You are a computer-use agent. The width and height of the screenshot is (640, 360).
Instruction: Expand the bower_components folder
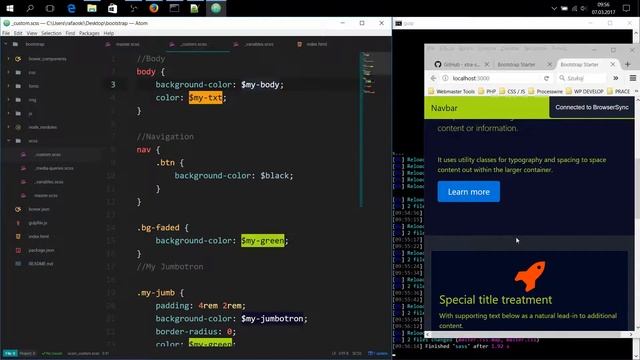(x=9, y=59)
